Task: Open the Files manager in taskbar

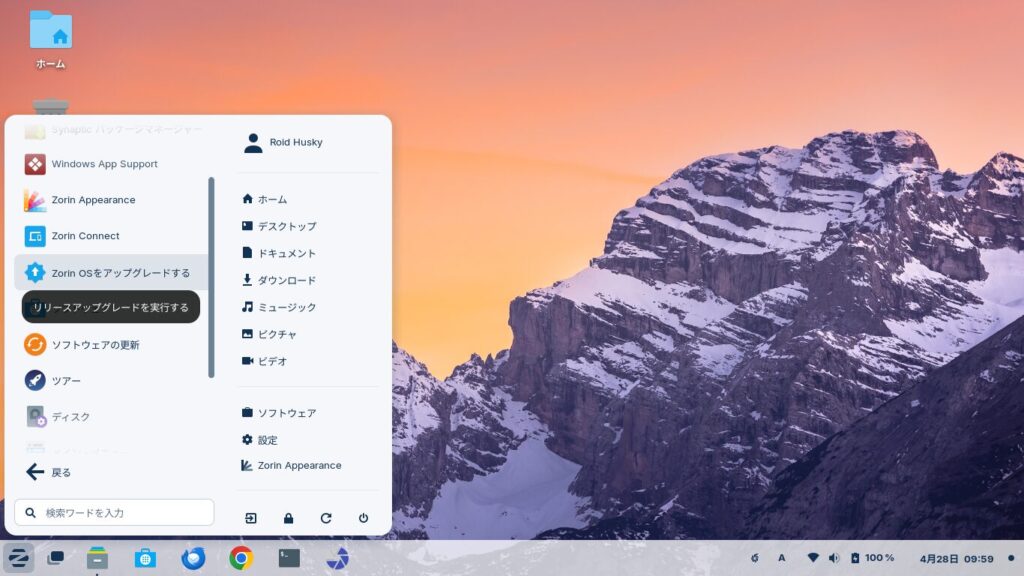Action: 97,557
